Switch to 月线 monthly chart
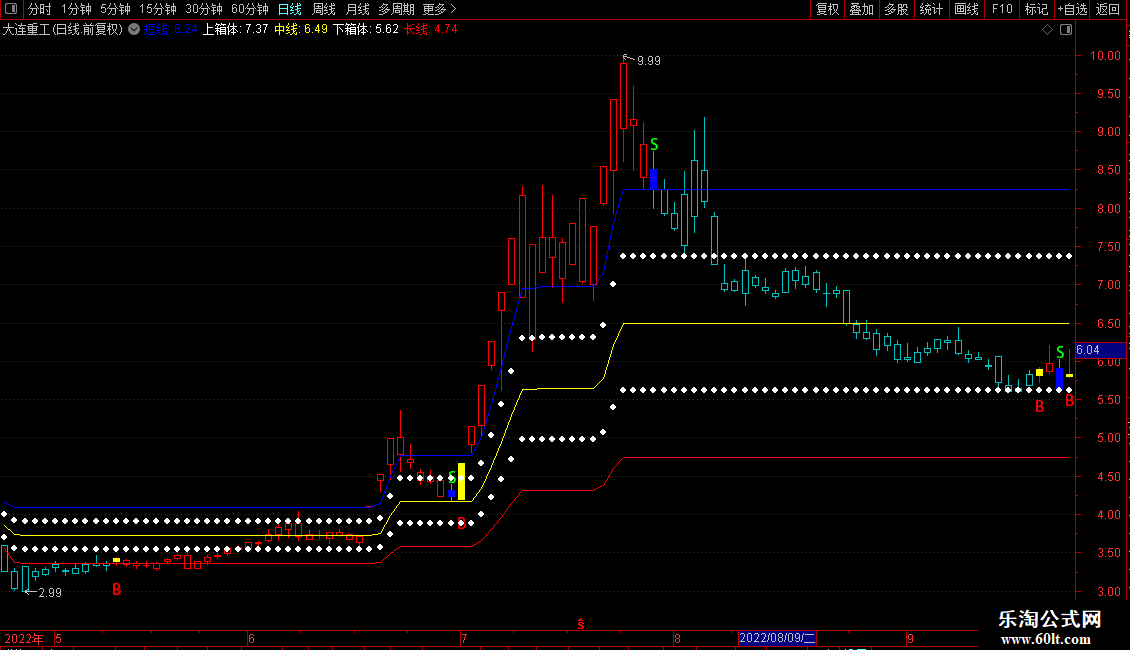 [357, 9]
